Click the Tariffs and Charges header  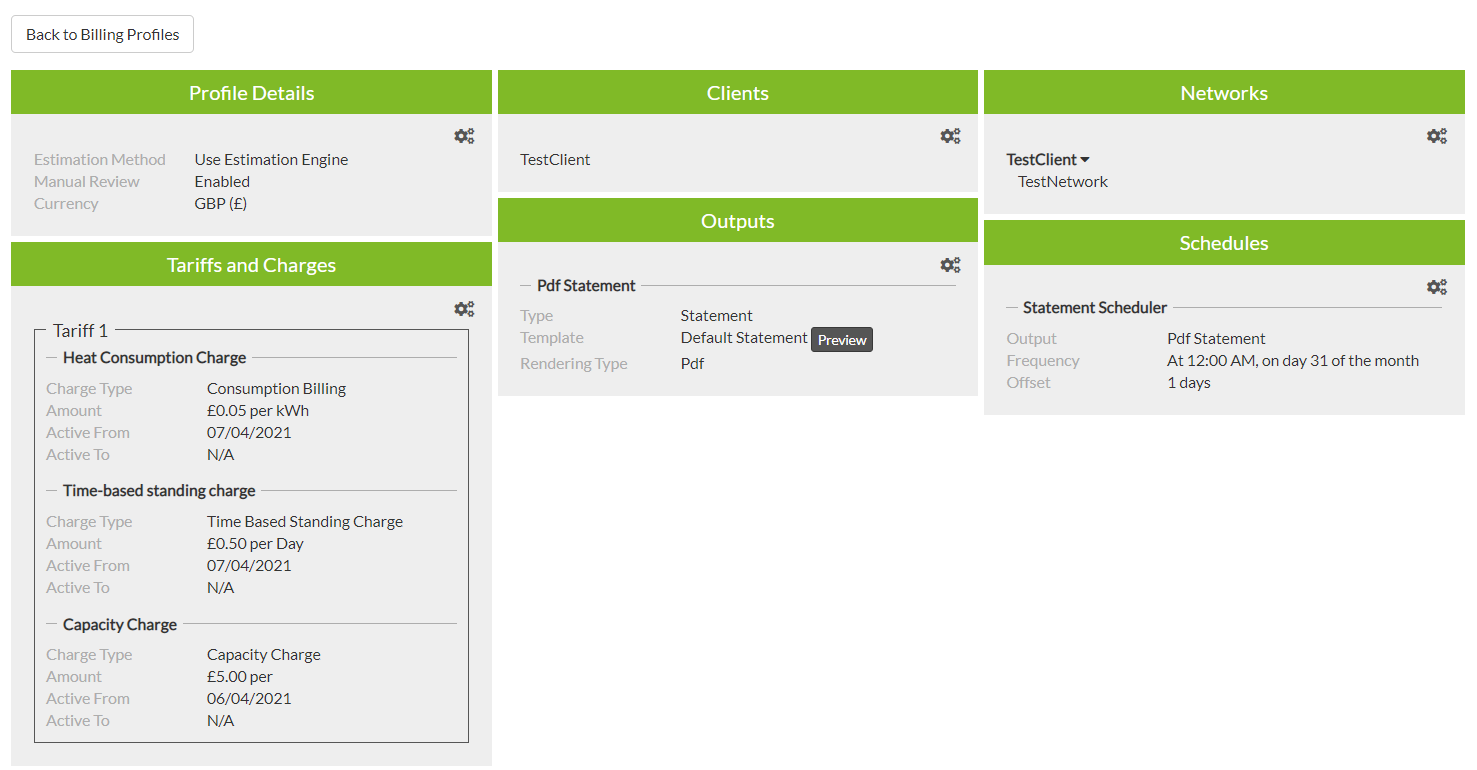click(251, 265)
